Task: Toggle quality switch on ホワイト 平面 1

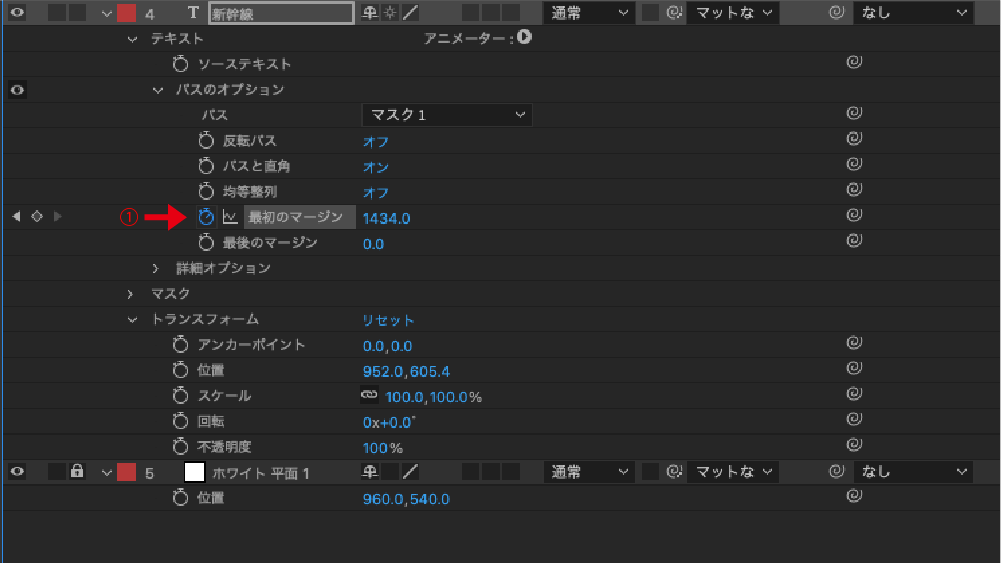Action: click(x=410, y=472)
